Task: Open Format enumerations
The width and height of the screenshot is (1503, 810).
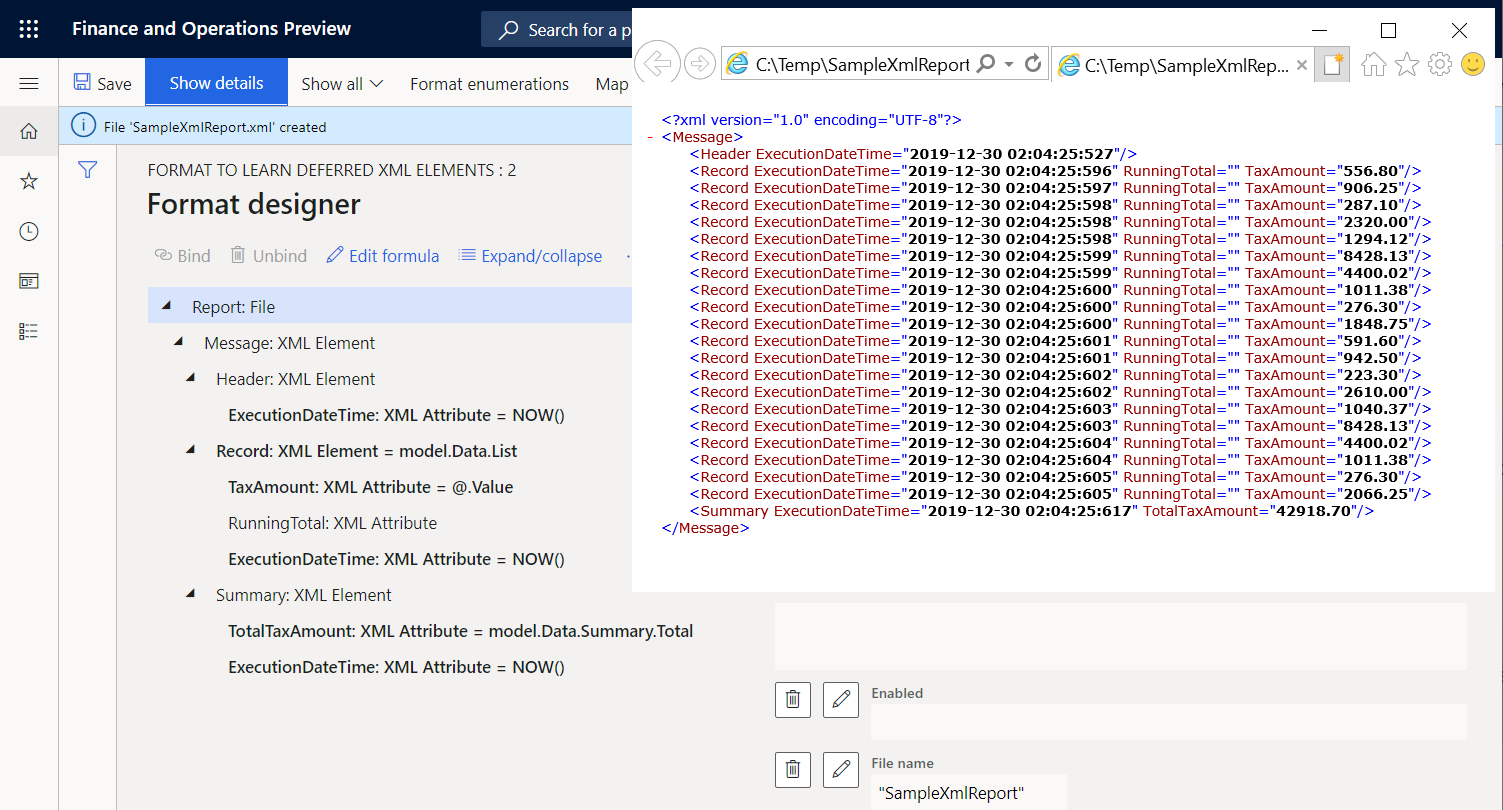Action: point(489,84)
